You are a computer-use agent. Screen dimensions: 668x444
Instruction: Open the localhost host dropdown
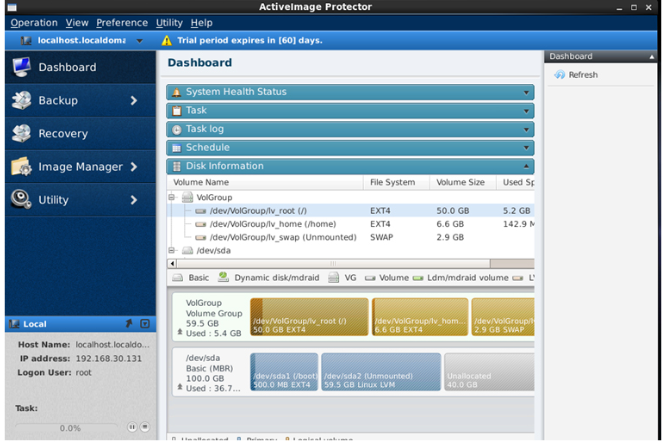pos(139,41)
